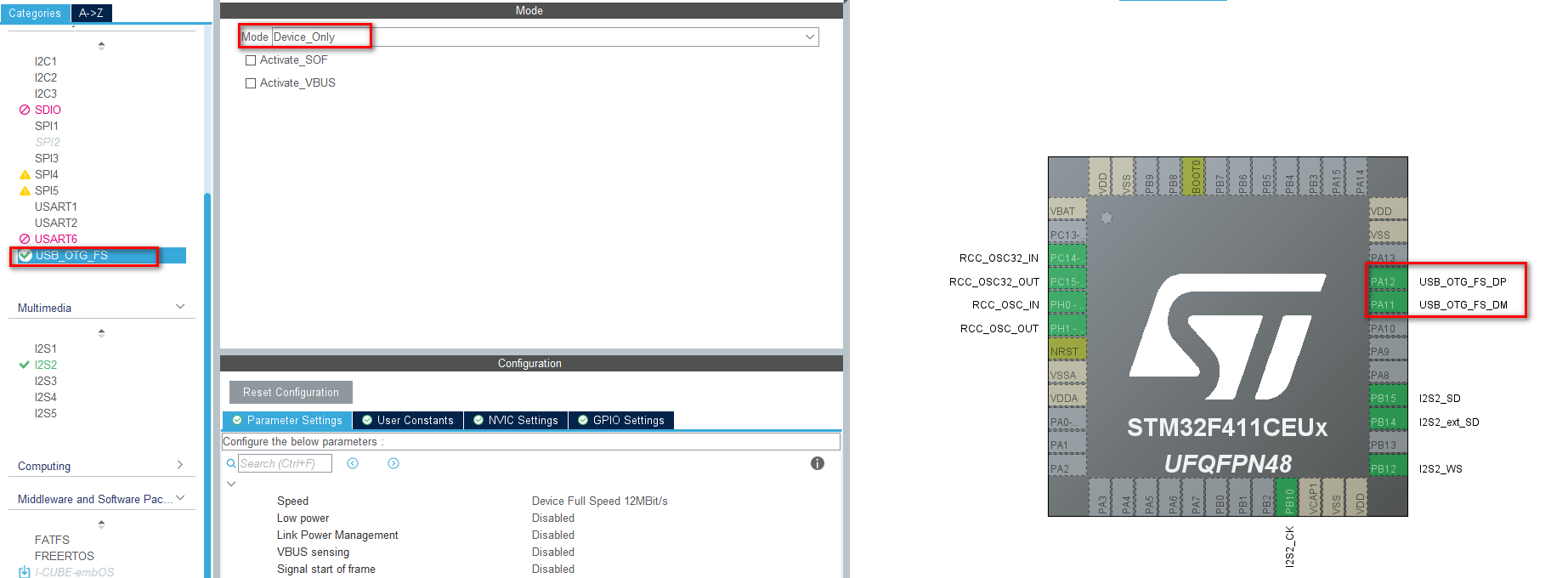Select pin PA12 on the chip
This screenshot has height=578, width=1568.
point(1387,281)
